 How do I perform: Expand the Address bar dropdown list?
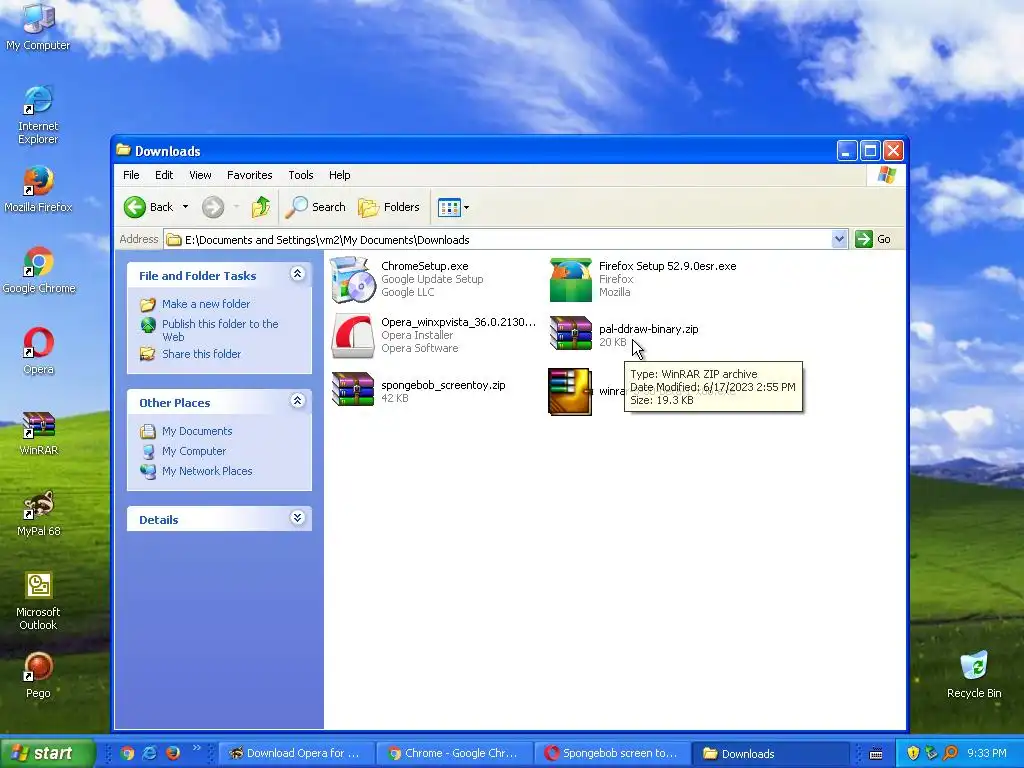[x=839, y=240]
